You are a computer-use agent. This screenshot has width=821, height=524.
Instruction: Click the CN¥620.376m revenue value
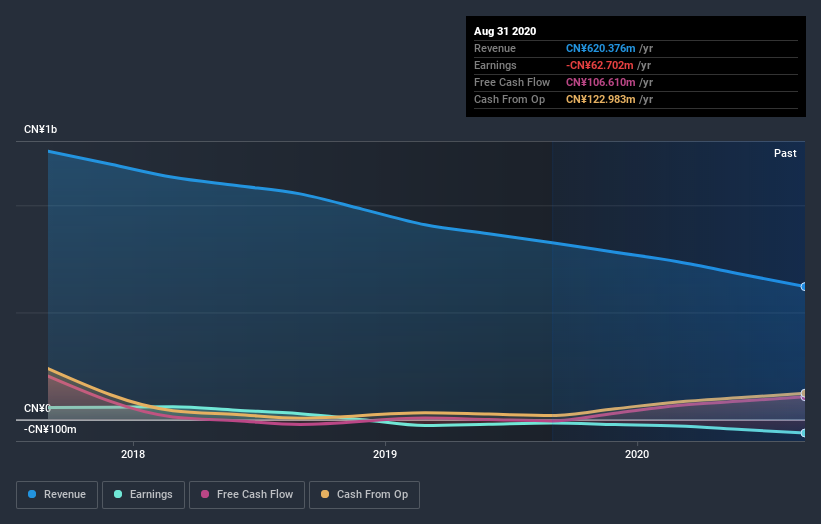[x=601, y=48]
